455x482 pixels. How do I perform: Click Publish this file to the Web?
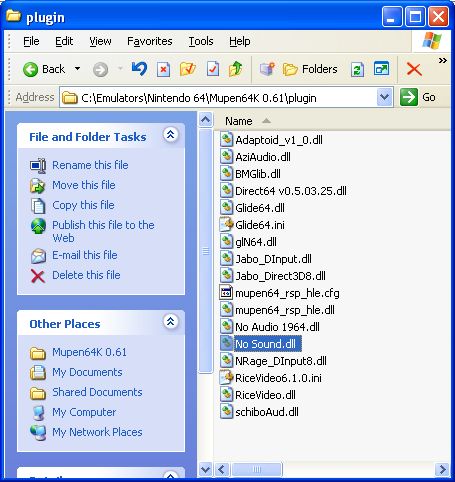point(103,231)
